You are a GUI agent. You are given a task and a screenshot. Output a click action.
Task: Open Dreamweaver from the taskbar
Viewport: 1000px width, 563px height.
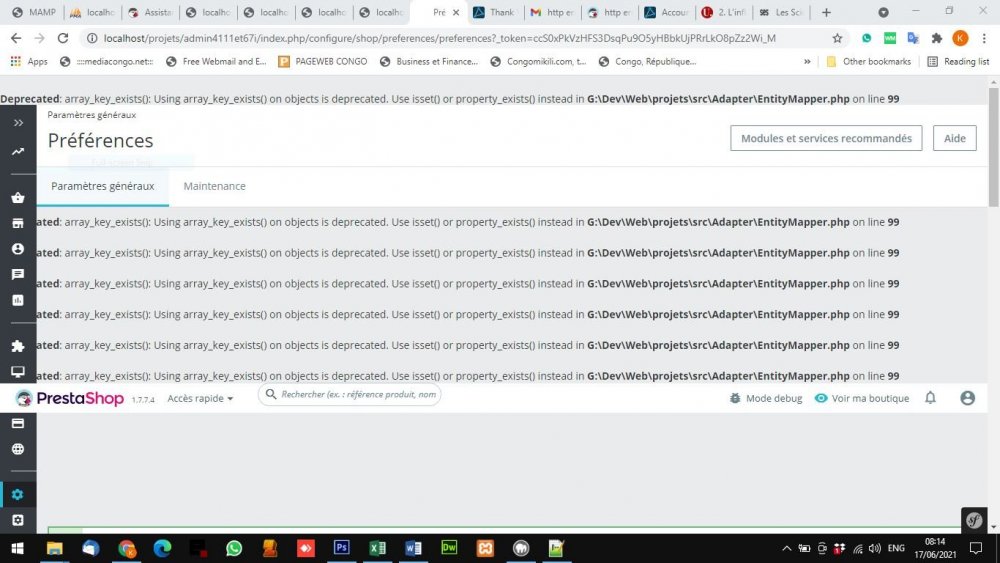coord(449,548)
